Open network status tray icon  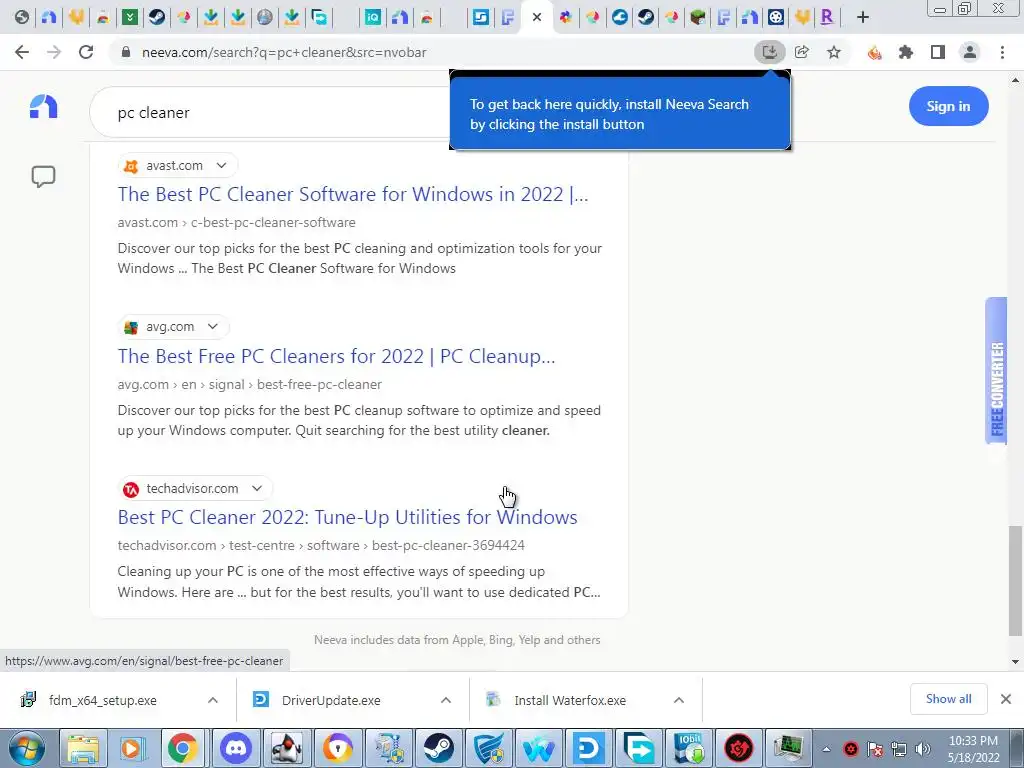click(x=899, y=749)
